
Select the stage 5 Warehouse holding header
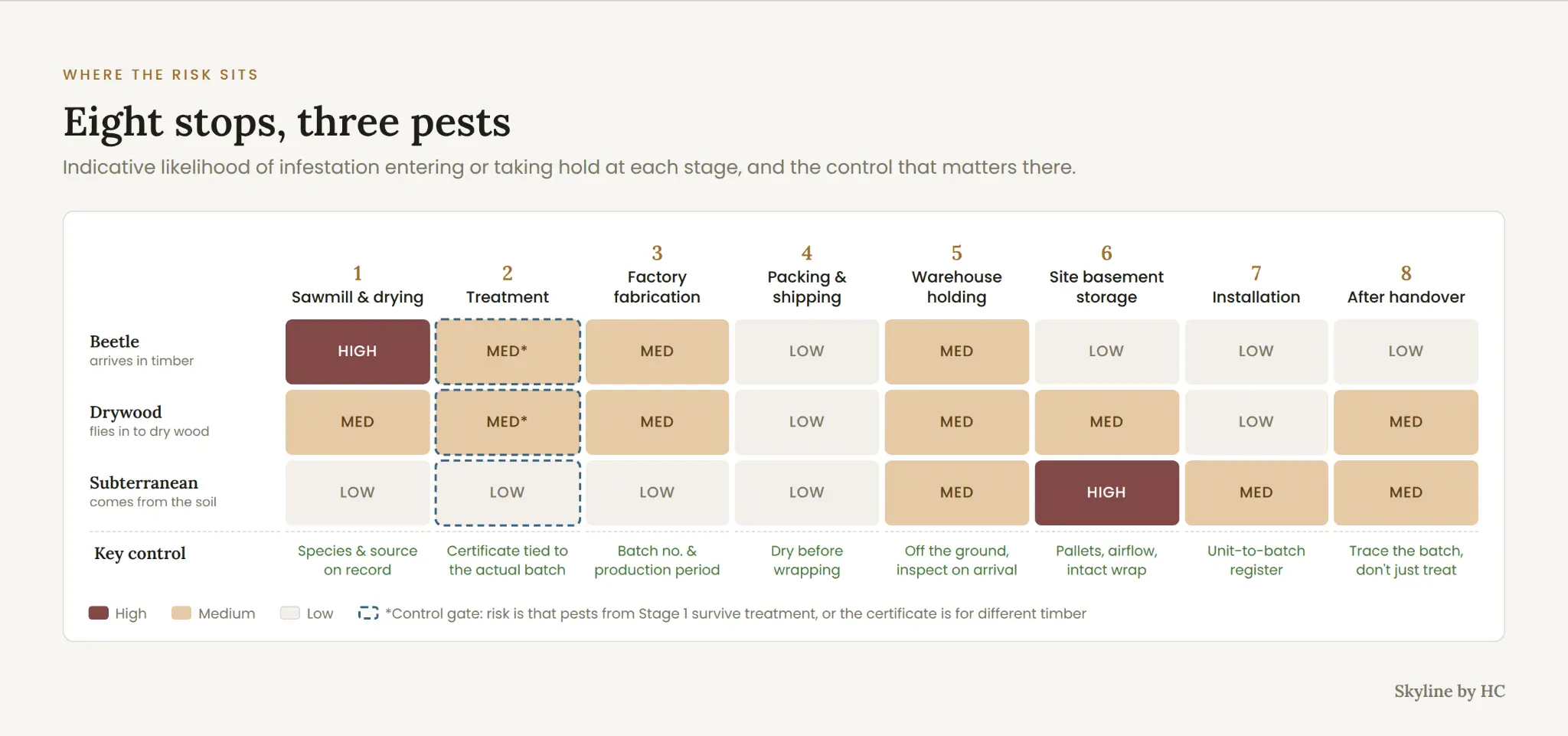[x=957, y=276]
